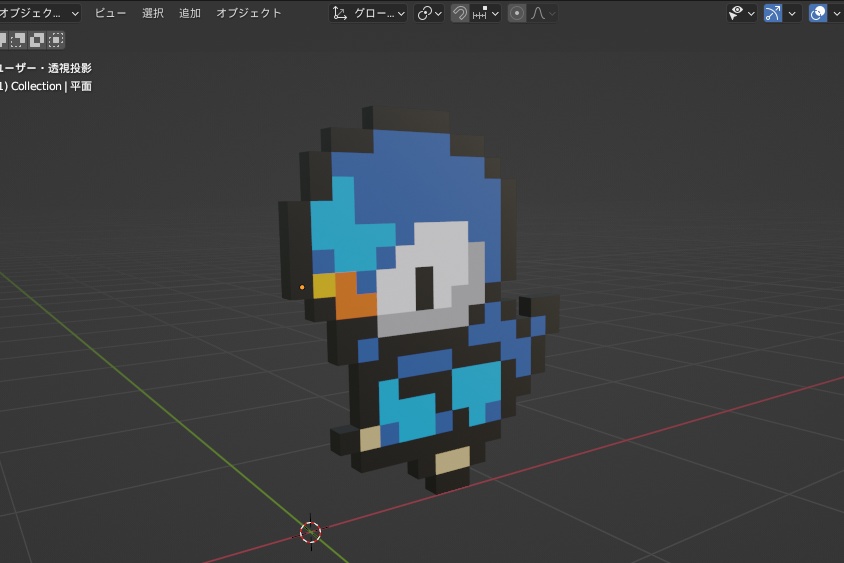Open the pivot point dropdown
Viewport: 844px width, 563px height.
[x=429, y=13]
